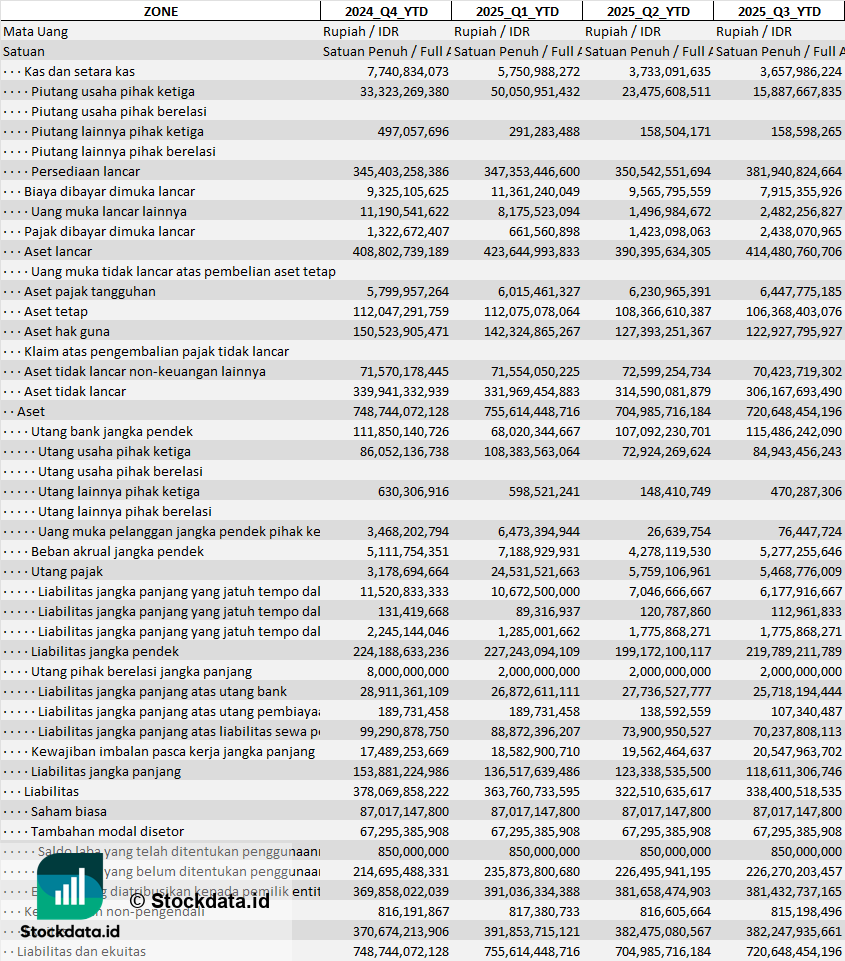The height and width of the screenshot is (961, 845).
Task: Select Kas dan setara kas value 7,740,834,073
Action: 408,72
